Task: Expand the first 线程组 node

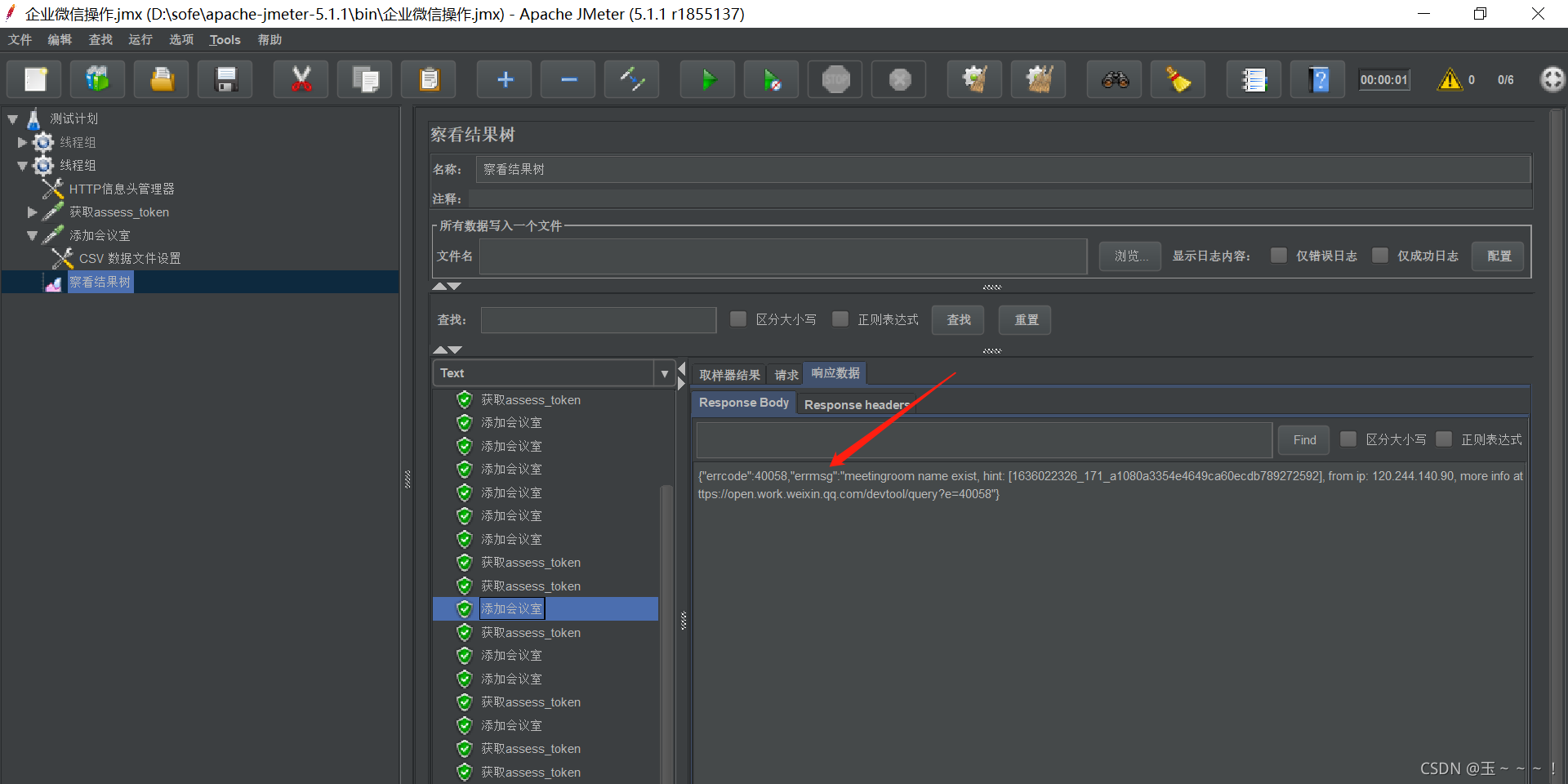Action: (22, 142)
